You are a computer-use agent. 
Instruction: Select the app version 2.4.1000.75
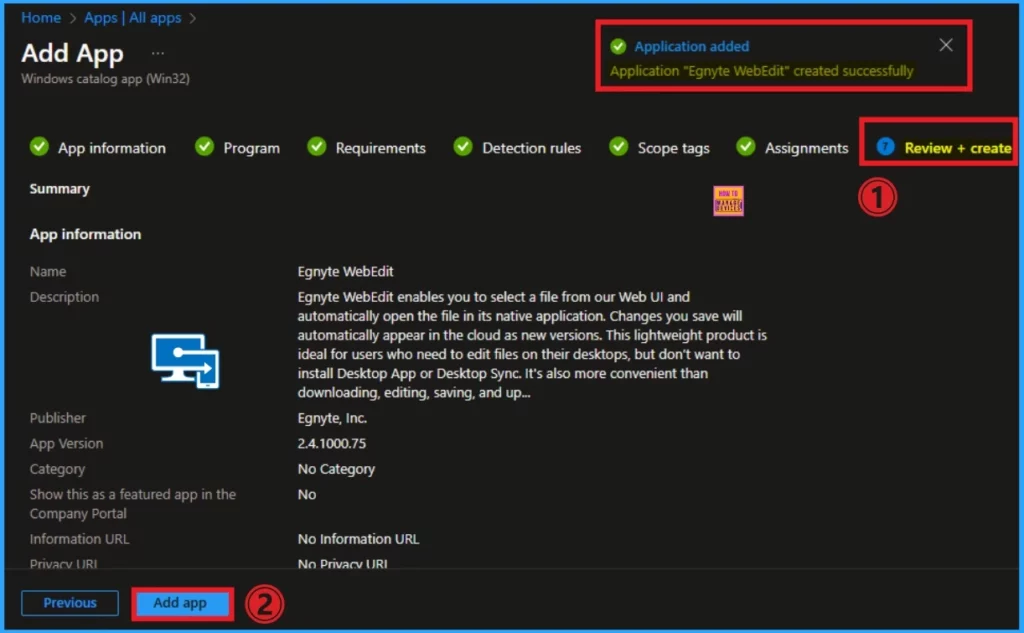click(332, 444)
